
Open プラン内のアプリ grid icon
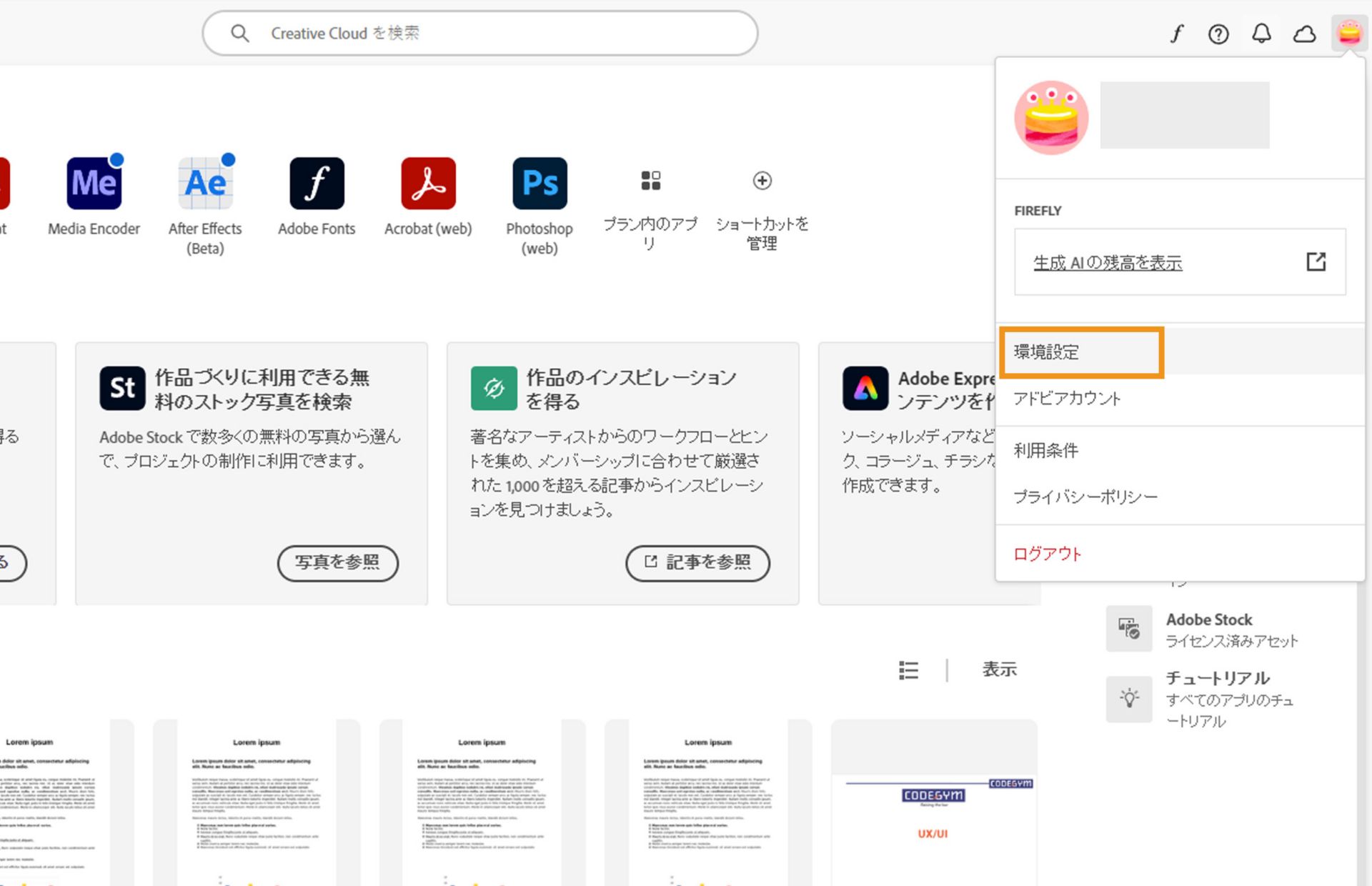pyautogui.click(x=650, y=181)
